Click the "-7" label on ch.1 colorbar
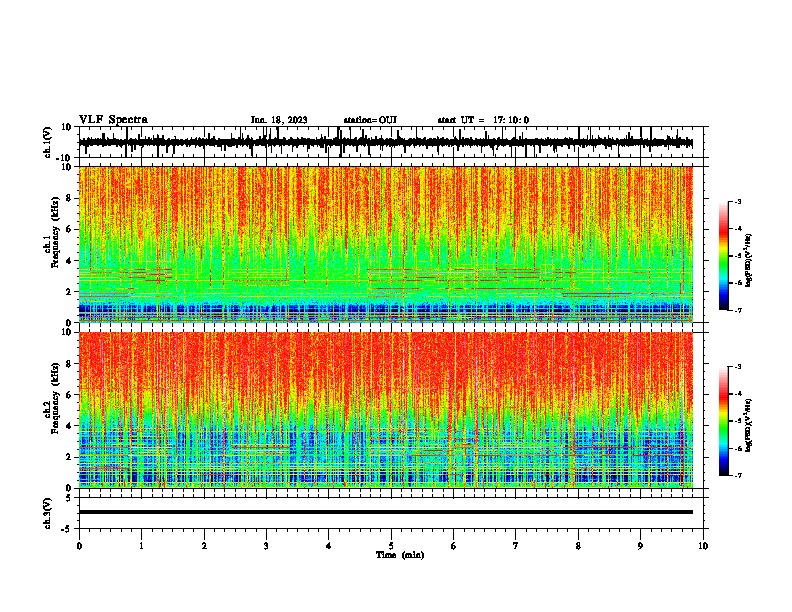792x612 pixels. pyautogui.click(x=737, y=310)
